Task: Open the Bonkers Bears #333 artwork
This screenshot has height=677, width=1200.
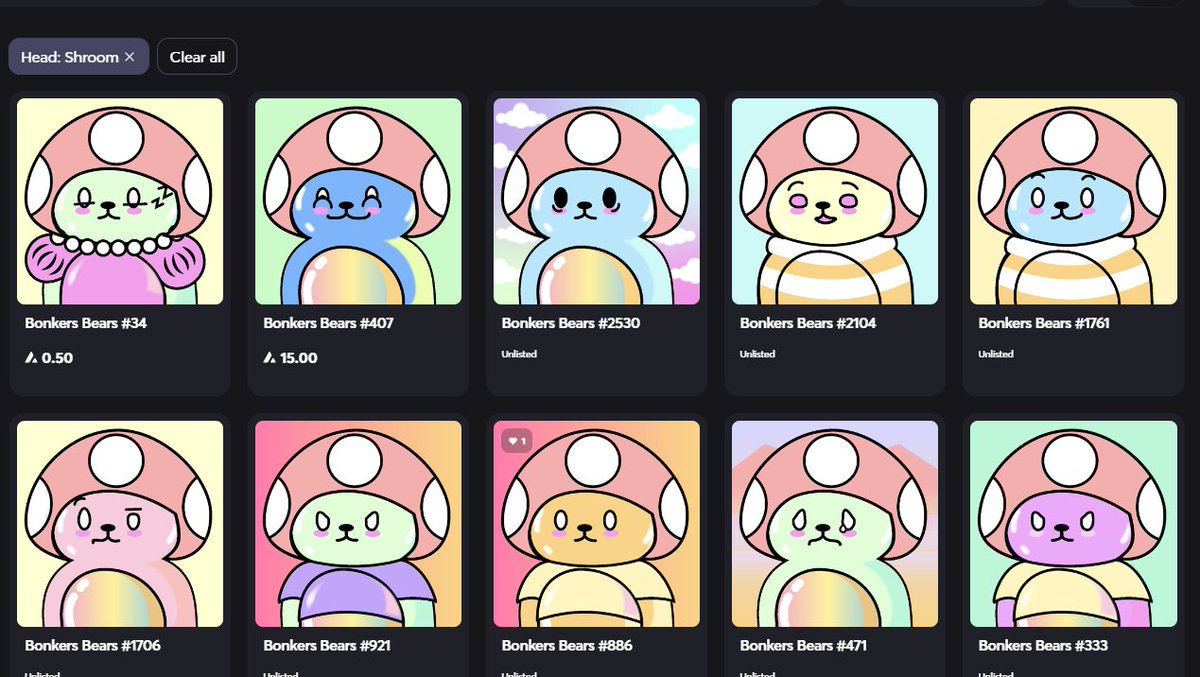Action: click(x=1073, y=522)
